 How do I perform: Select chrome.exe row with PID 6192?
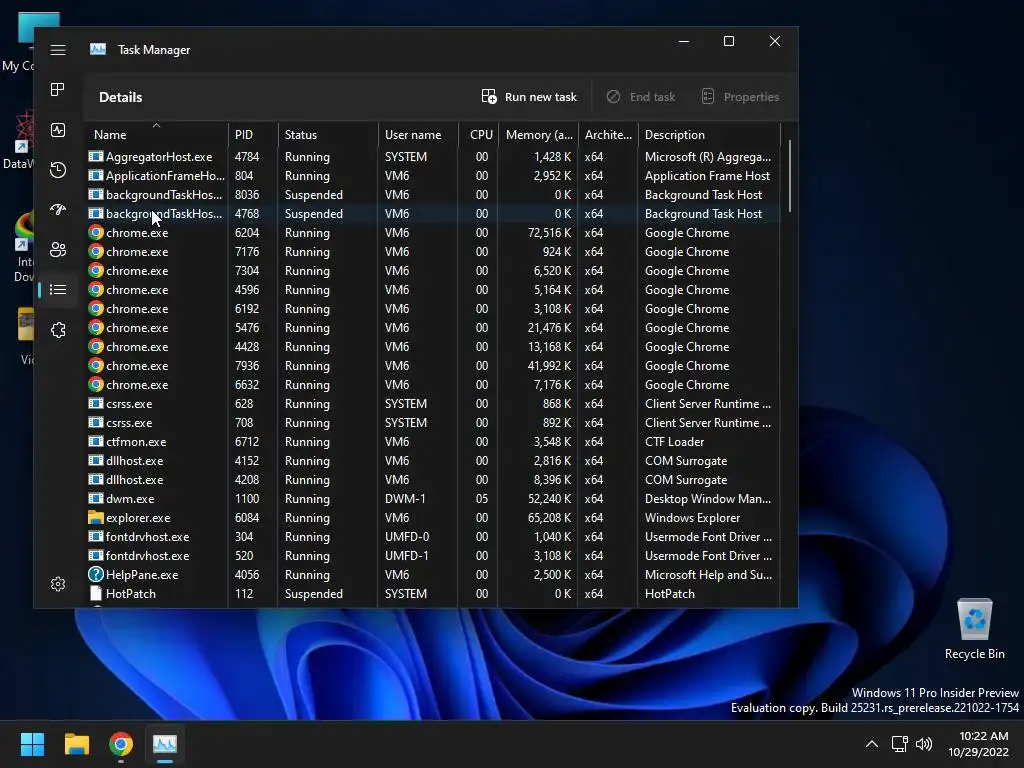click(433, 308)
